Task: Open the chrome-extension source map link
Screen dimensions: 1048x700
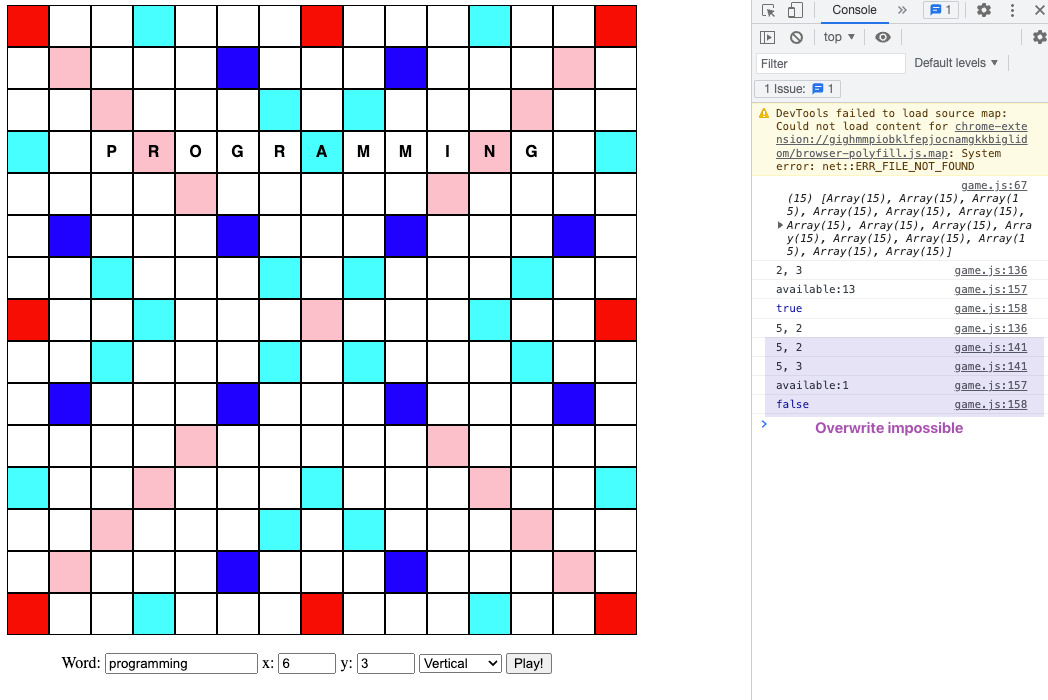Action: pos(902,140)
